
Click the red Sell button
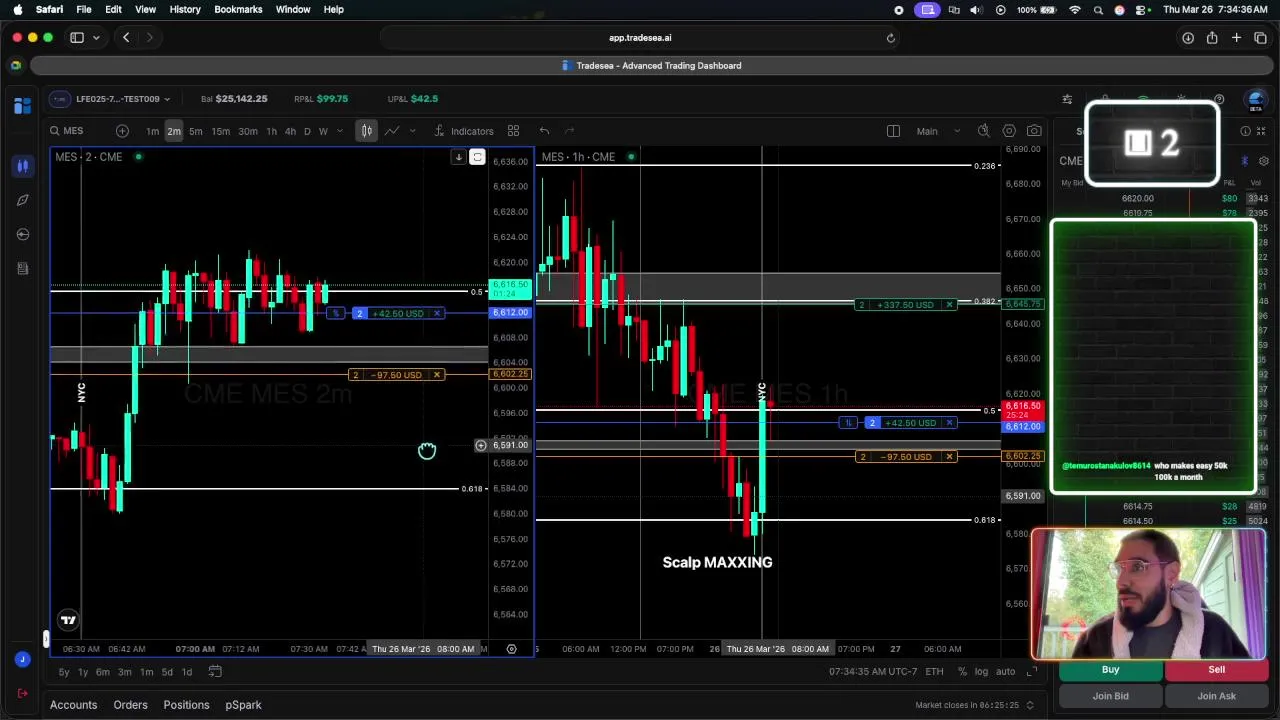click(x=1216, y=670)
